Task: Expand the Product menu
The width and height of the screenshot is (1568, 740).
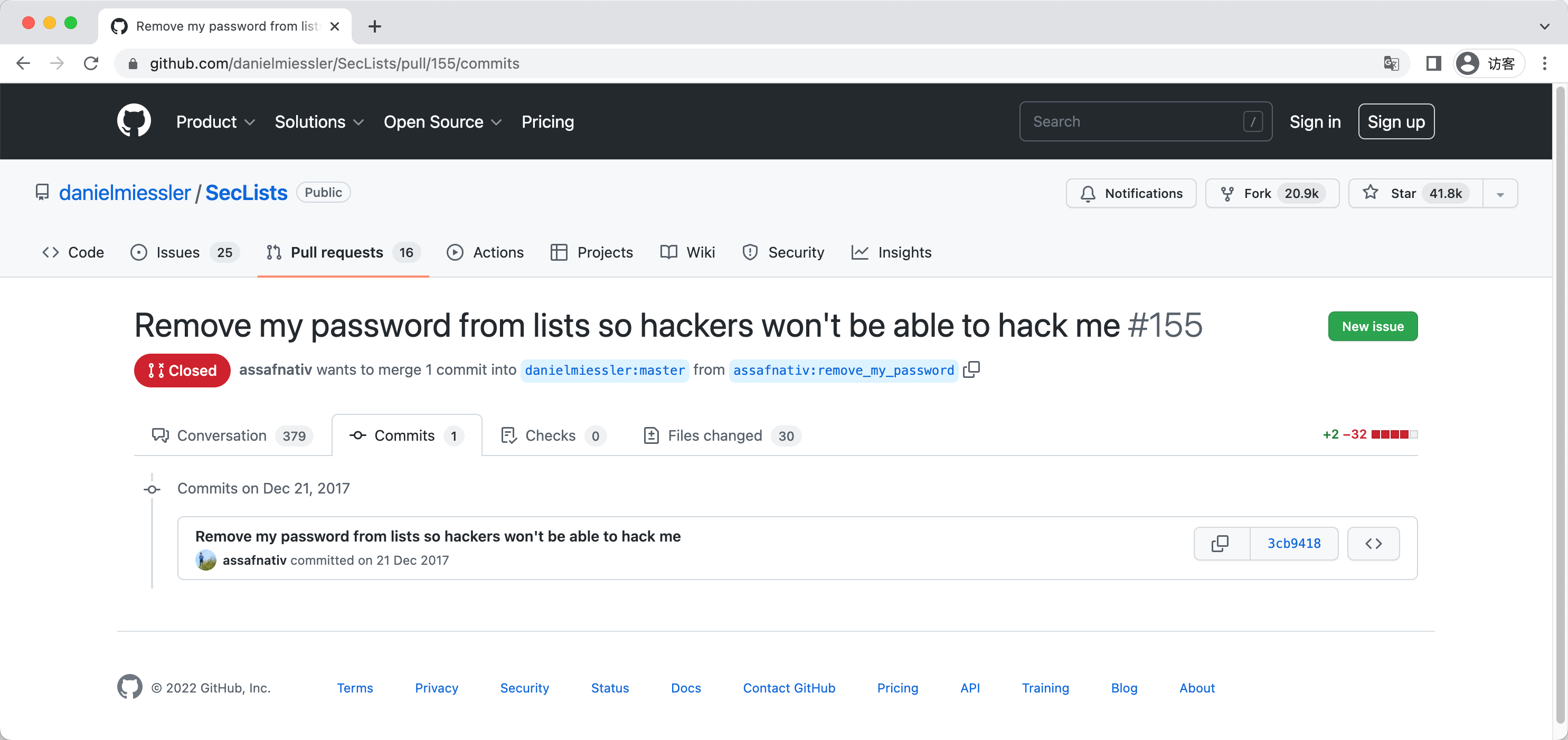Action: coord(215,122)
